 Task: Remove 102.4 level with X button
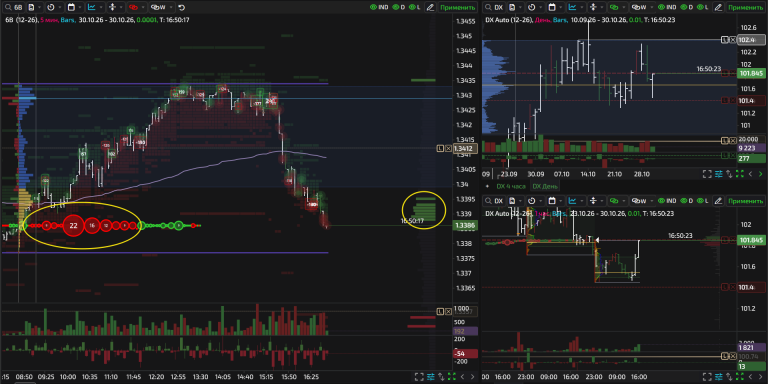tap(733, 39)
